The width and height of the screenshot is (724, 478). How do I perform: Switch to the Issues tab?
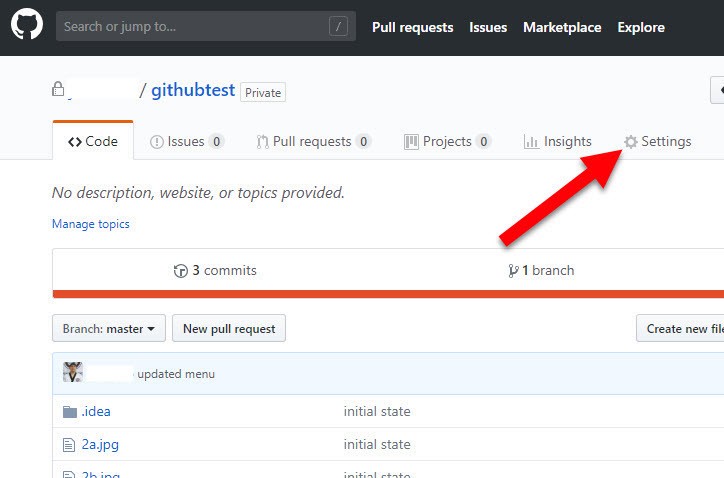pos(186,142)
